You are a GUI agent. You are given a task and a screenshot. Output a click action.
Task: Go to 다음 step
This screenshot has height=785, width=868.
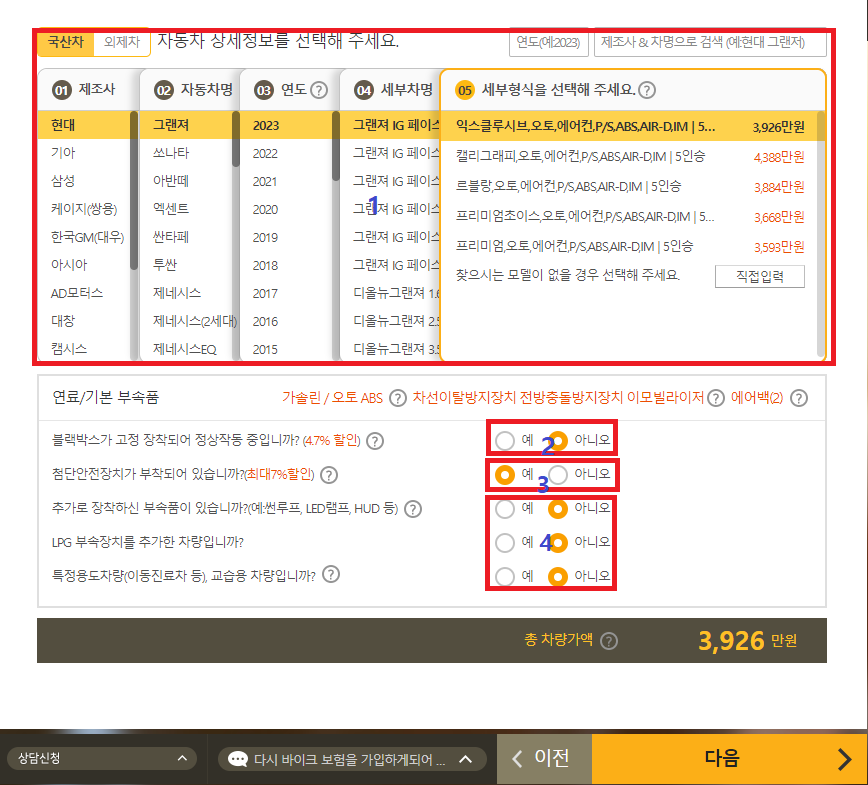pyautogui.click(x=730, y=758)
